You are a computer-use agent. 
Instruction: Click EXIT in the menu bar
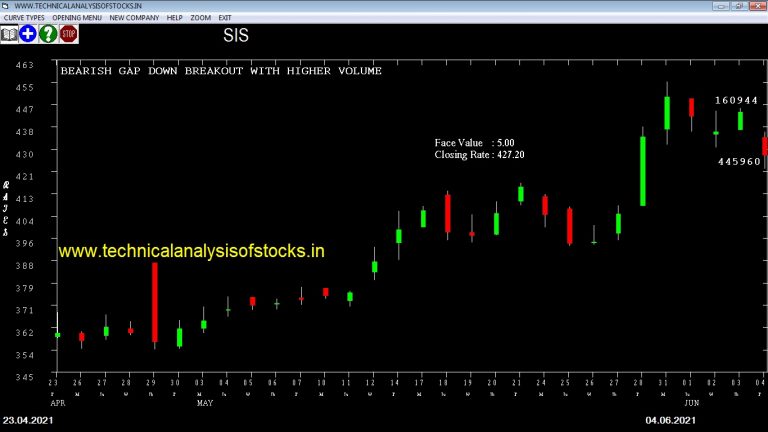225,18
